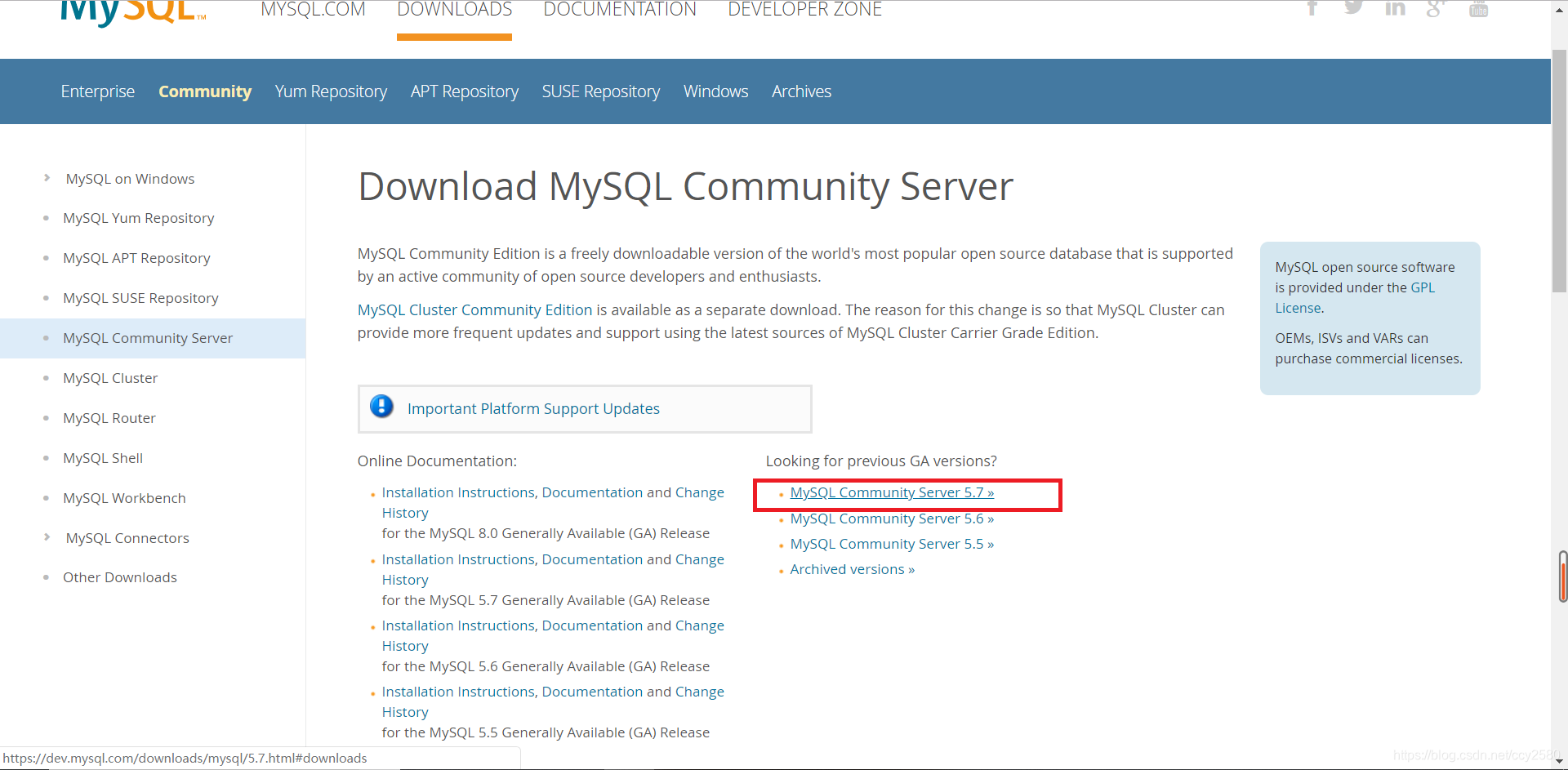Open MySQL Workbench in sidebar
The height and width of the screenshot is (770, 1568).
[x=124, y=498]
